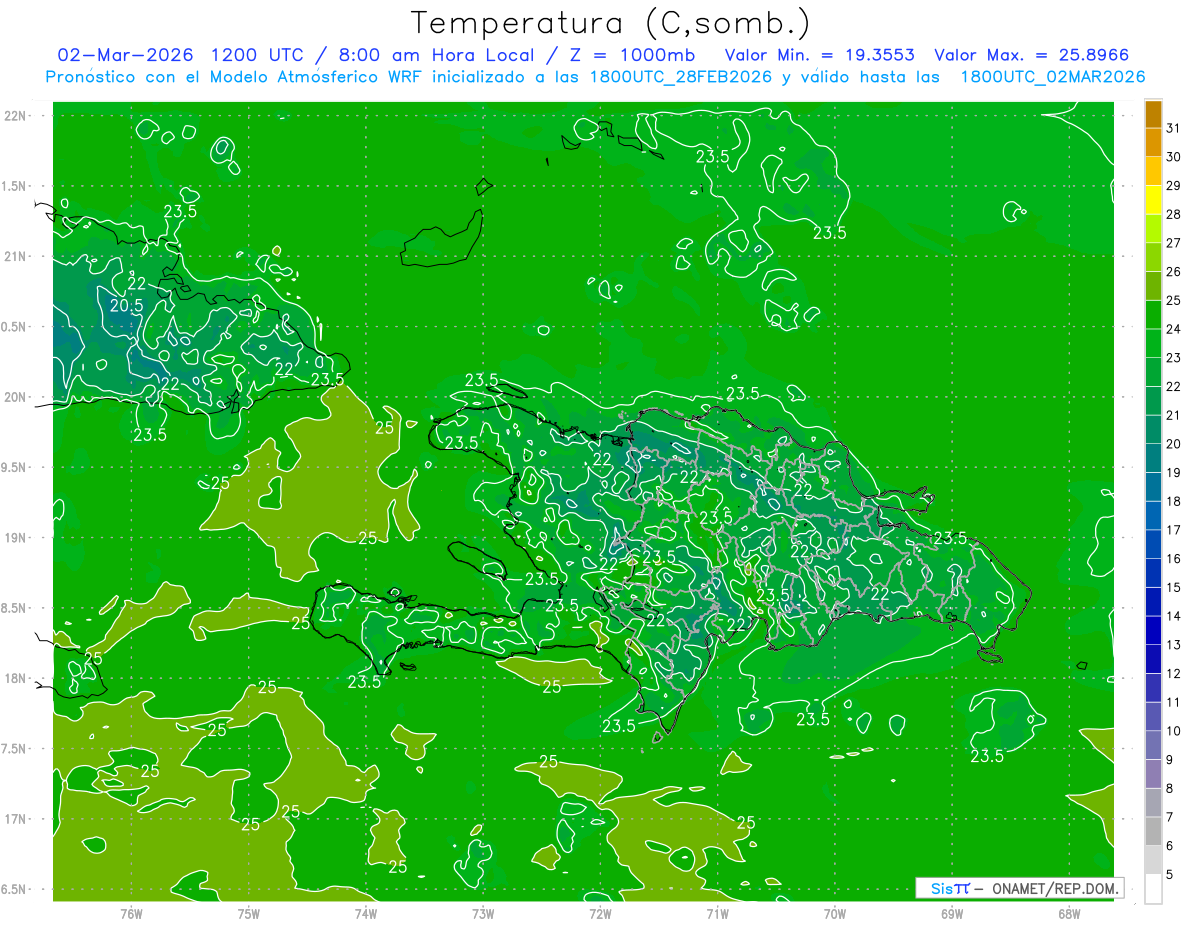Click the 74W longitude axis label
The height and width of the screenshot is (927, 1200).
tap(365, 914)
